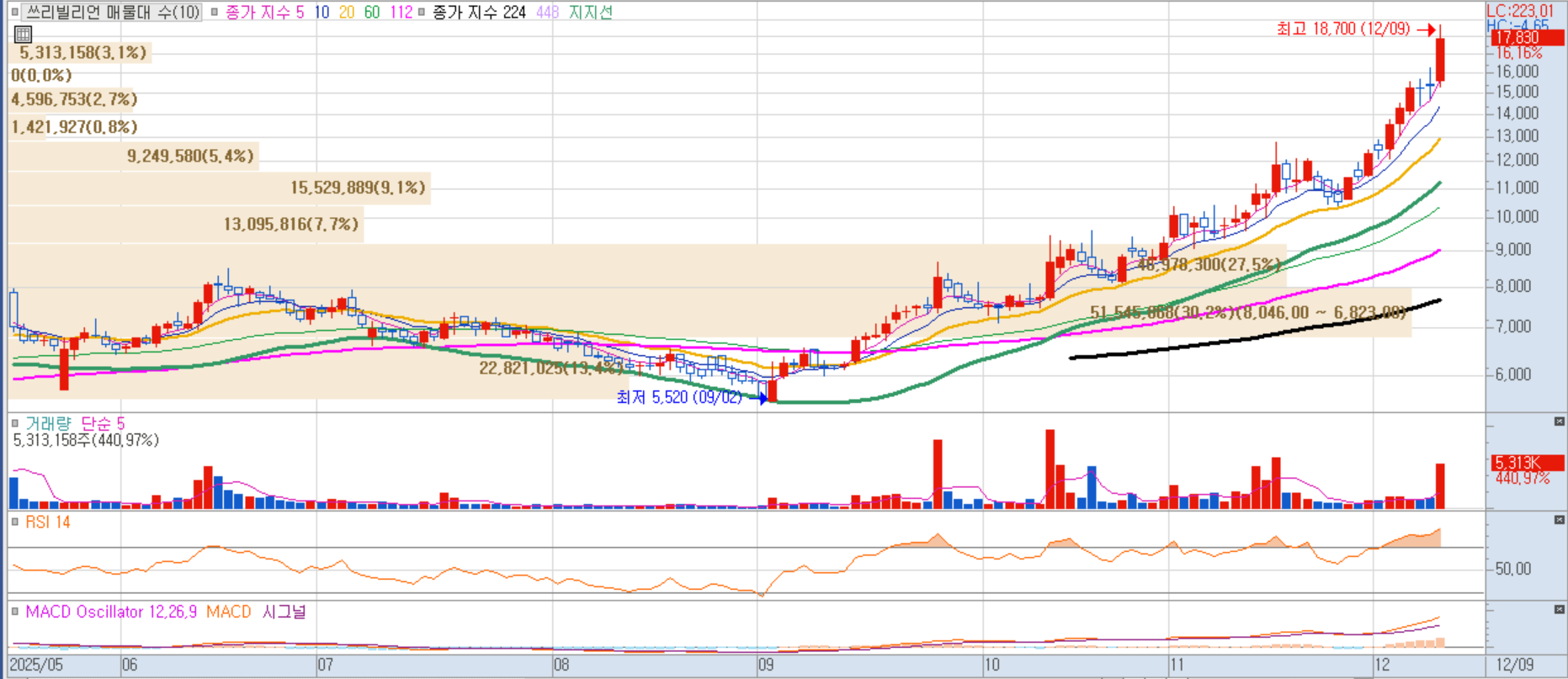
Task: Click square marker before 종가 지수 224 label
Action: [422, 13]
